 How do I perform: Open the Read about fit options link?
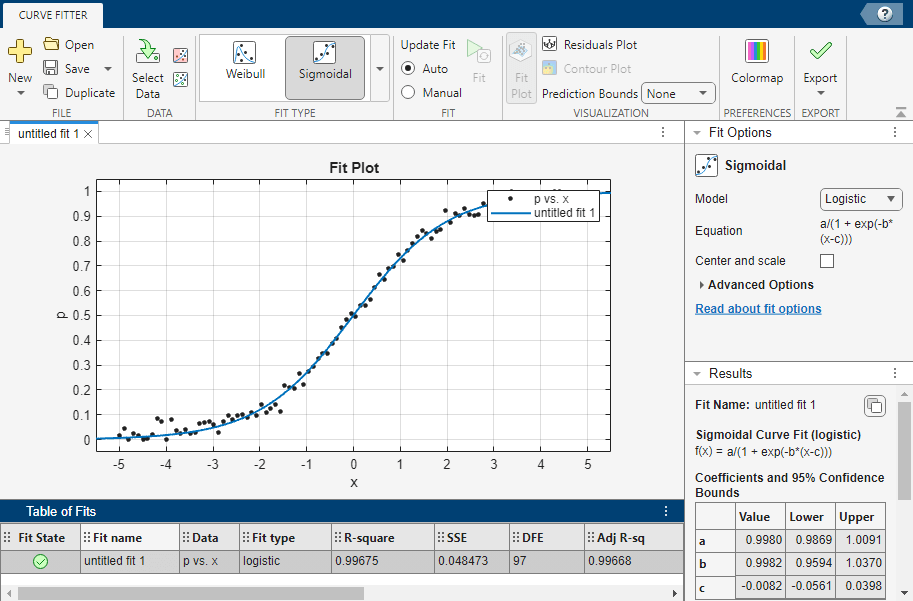coord(758,309)
